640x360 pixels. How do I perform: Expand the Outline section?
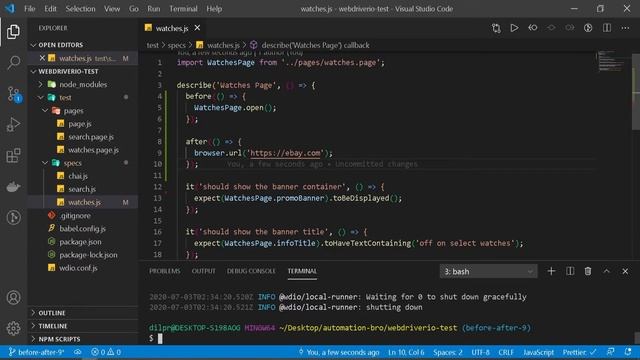click(x=83, y=313)
